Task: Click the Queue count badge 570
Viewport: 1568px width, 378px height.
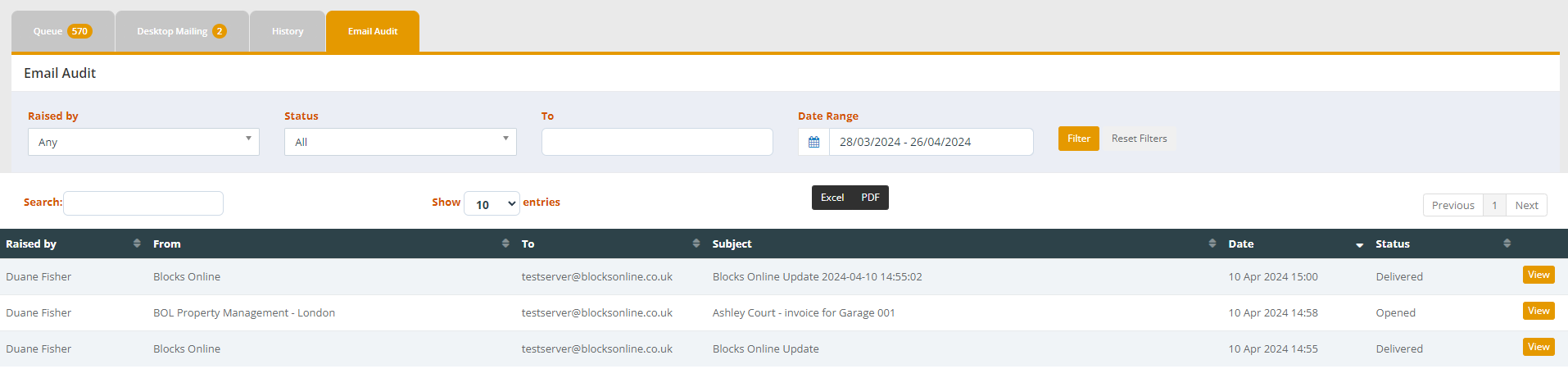Action: click(79, 31)
